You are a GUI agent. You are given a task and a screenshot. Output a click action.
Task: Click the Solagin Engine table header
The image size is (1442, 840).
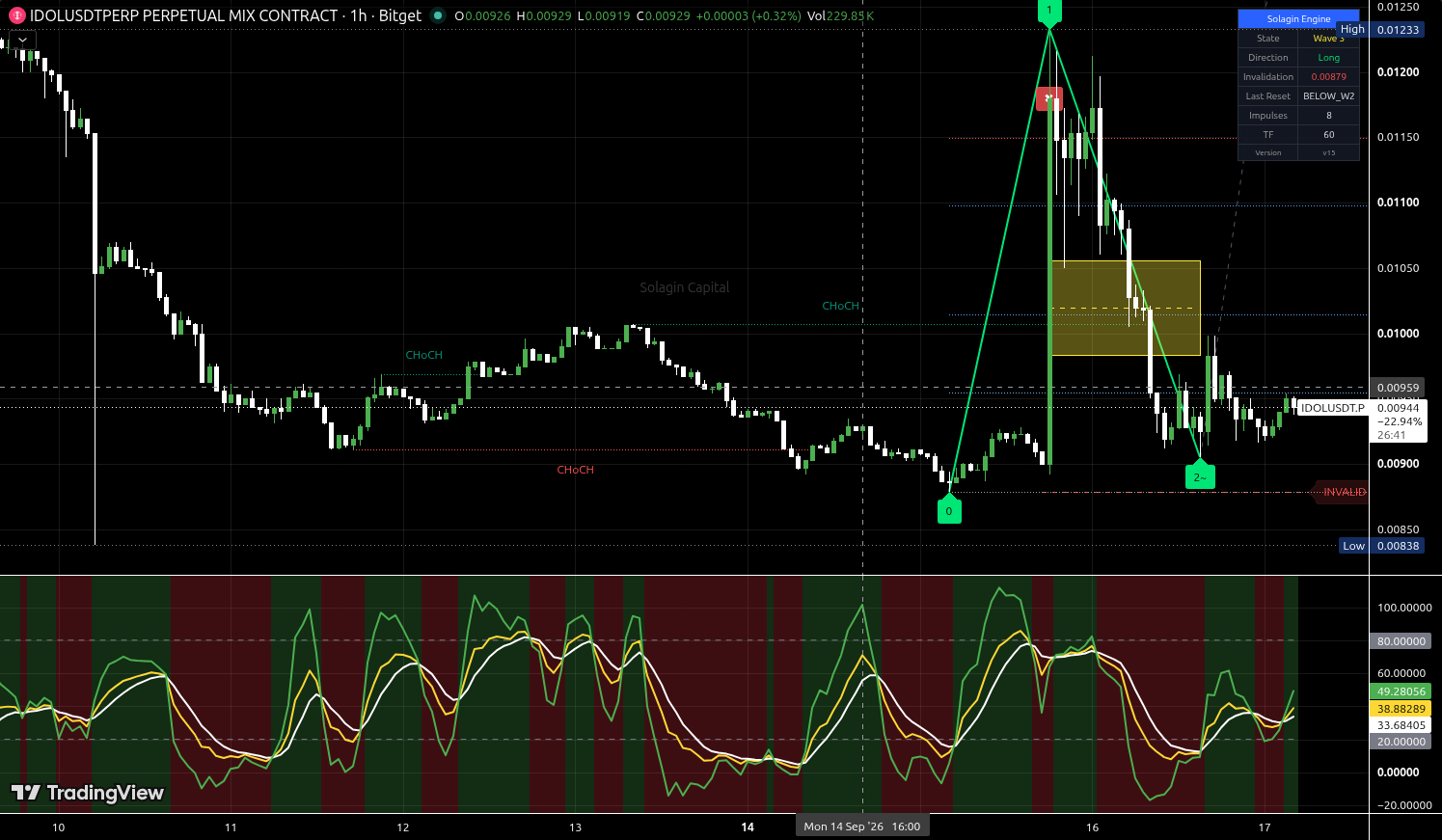click(1298, 18)
